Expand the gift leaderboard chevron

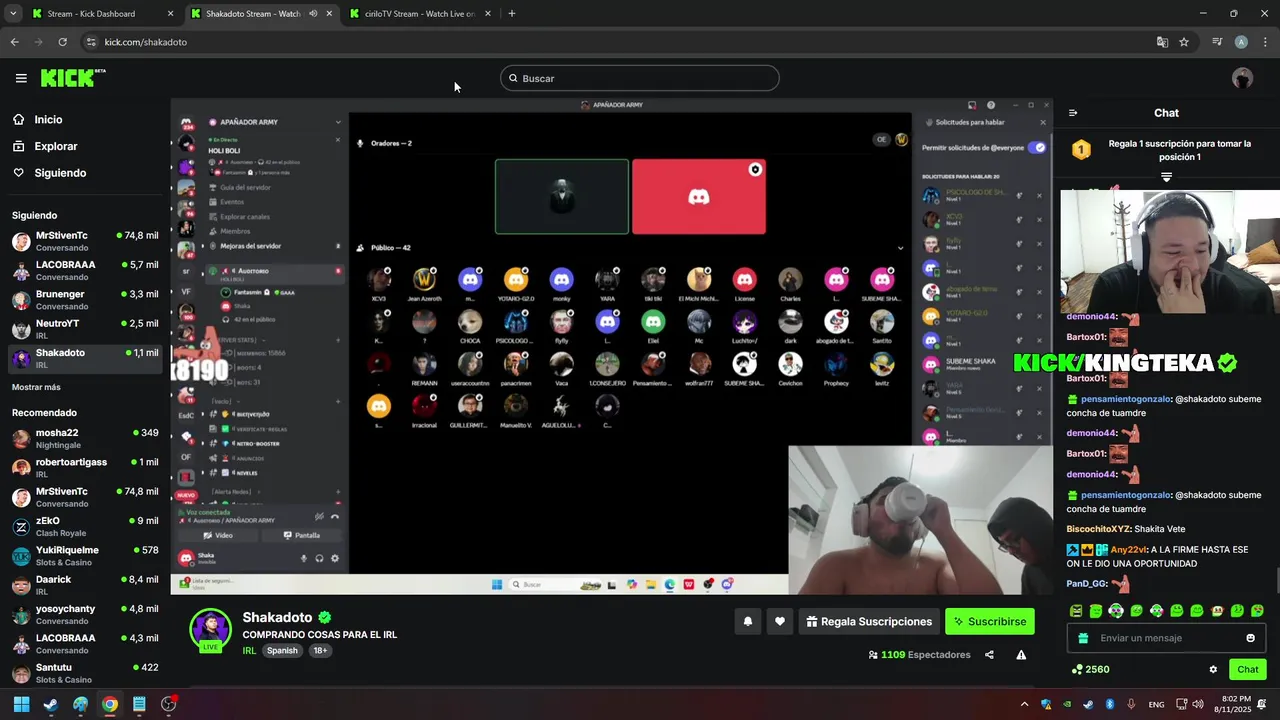1166,177
